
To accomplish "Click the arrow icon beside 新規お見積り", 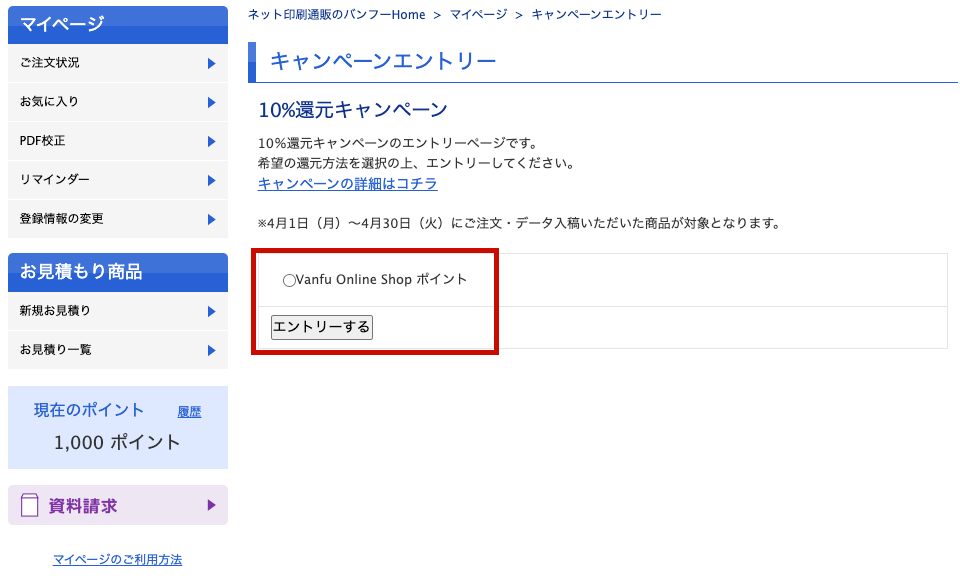I will 211,312.
